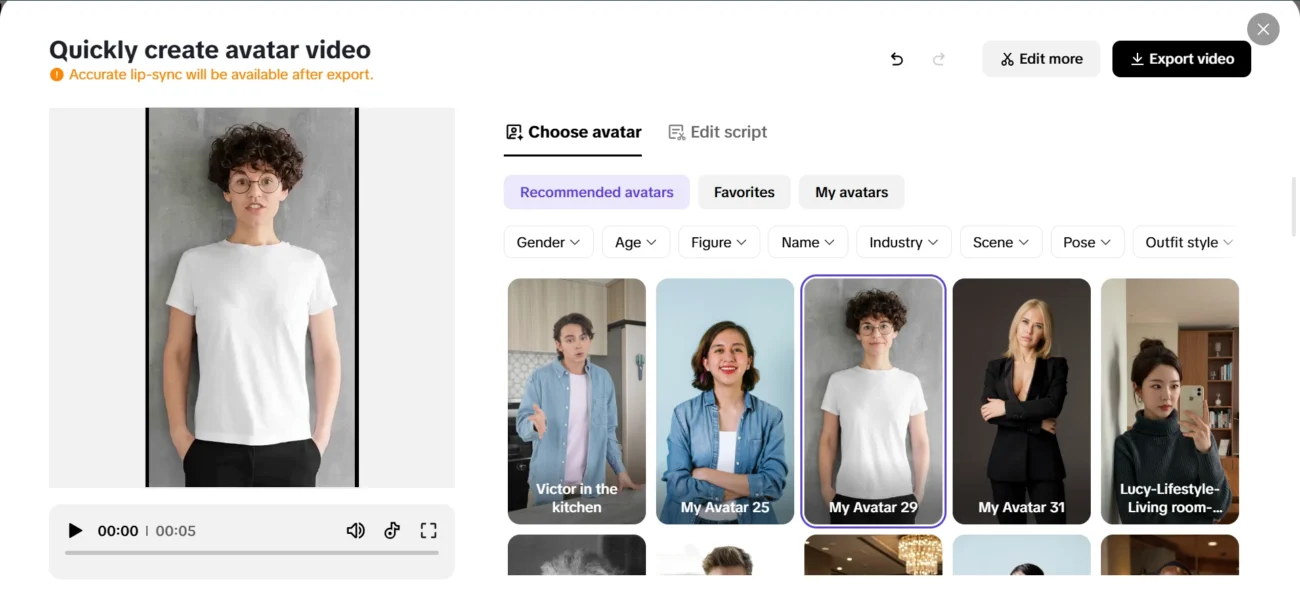Choose the Victor in the kitchen avatar
The height and width of the screenshot is (603, 1300).
pos(576,400)
